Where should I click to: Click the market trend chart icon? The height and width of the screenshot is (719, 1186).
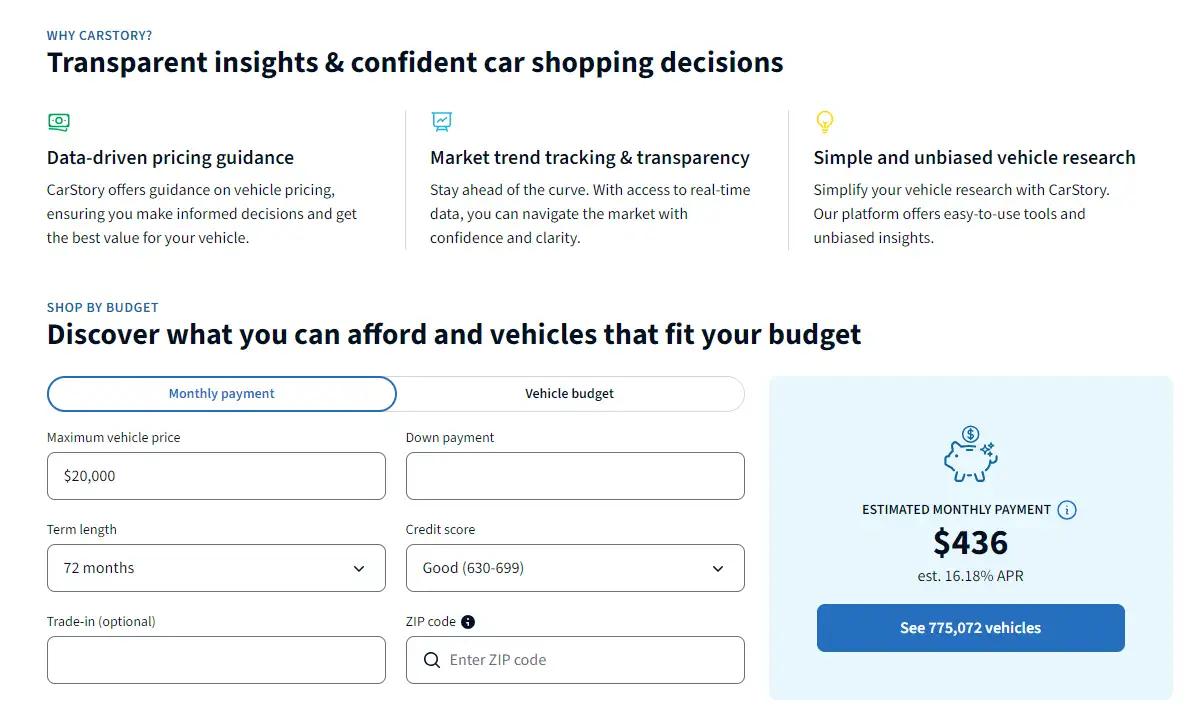[442, 121]
